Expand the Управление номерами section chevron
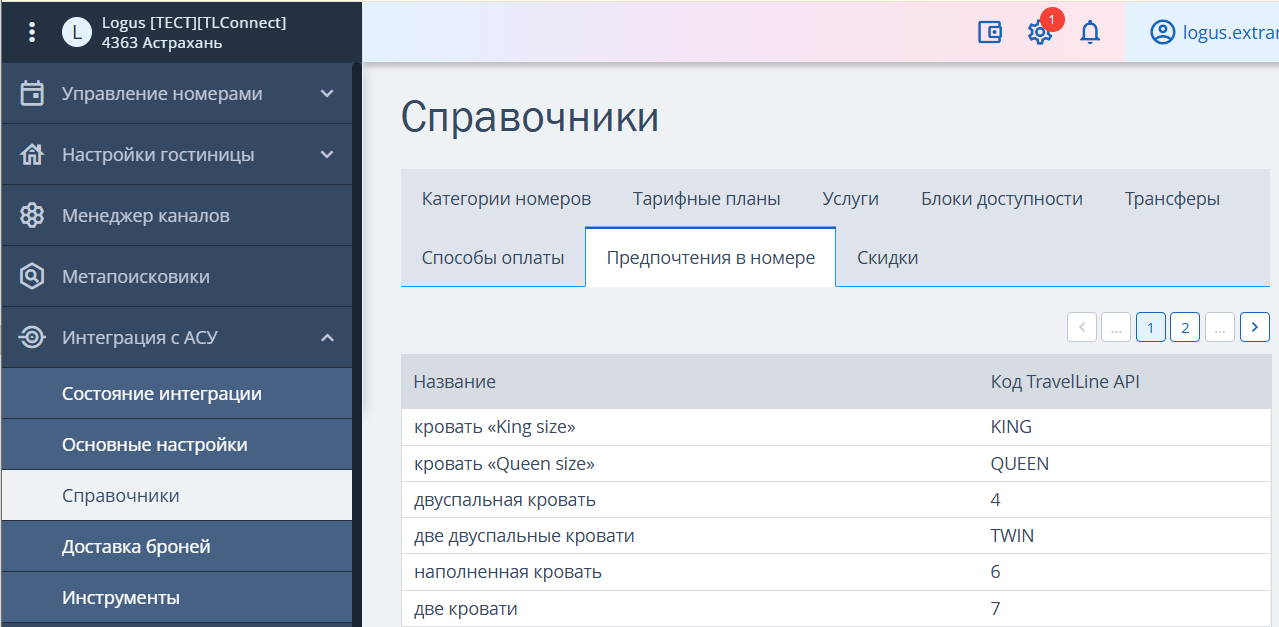 327,94
